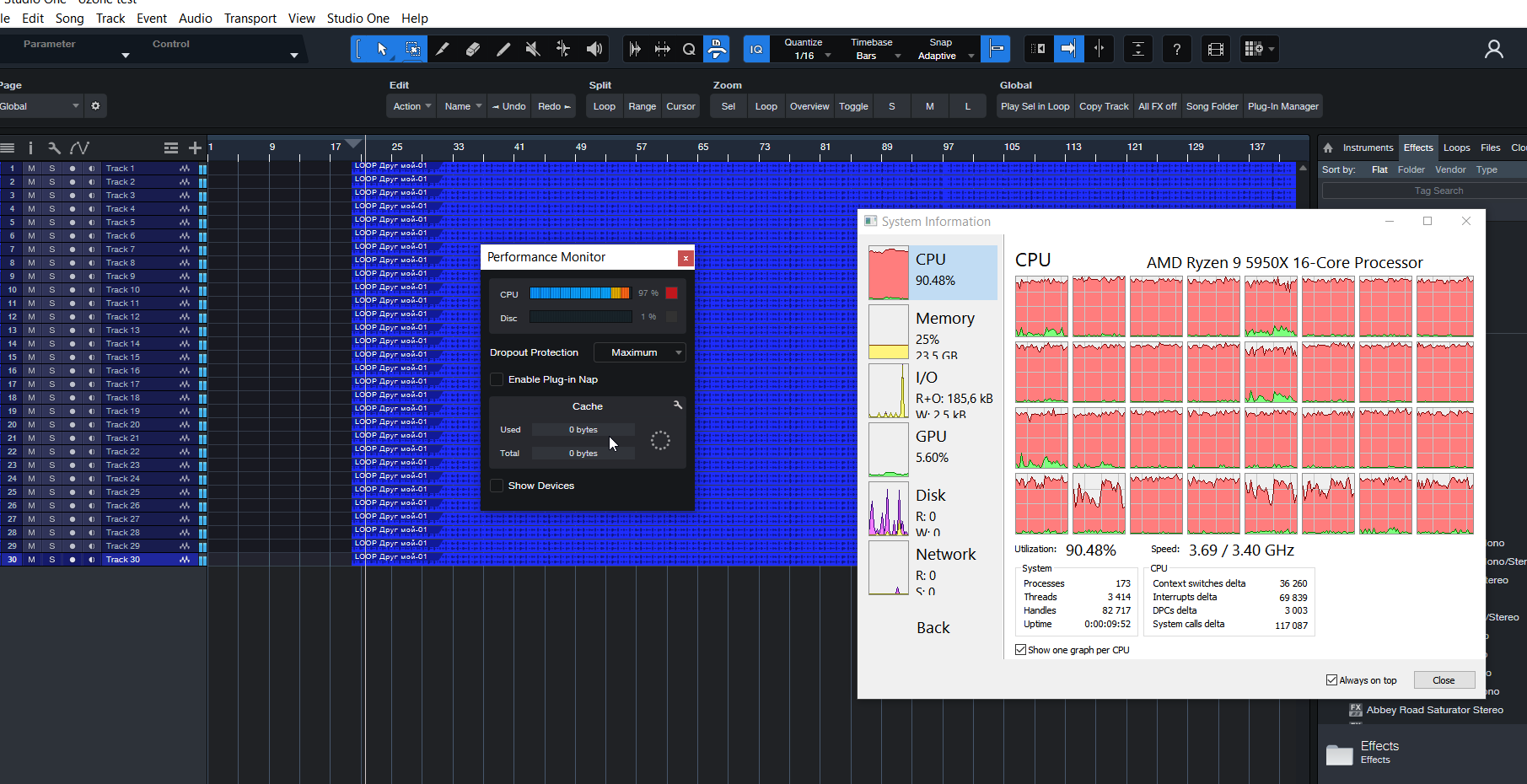1527x784 pixels.
Task: Click the Undo button
Action: click(x=509, y=106)
